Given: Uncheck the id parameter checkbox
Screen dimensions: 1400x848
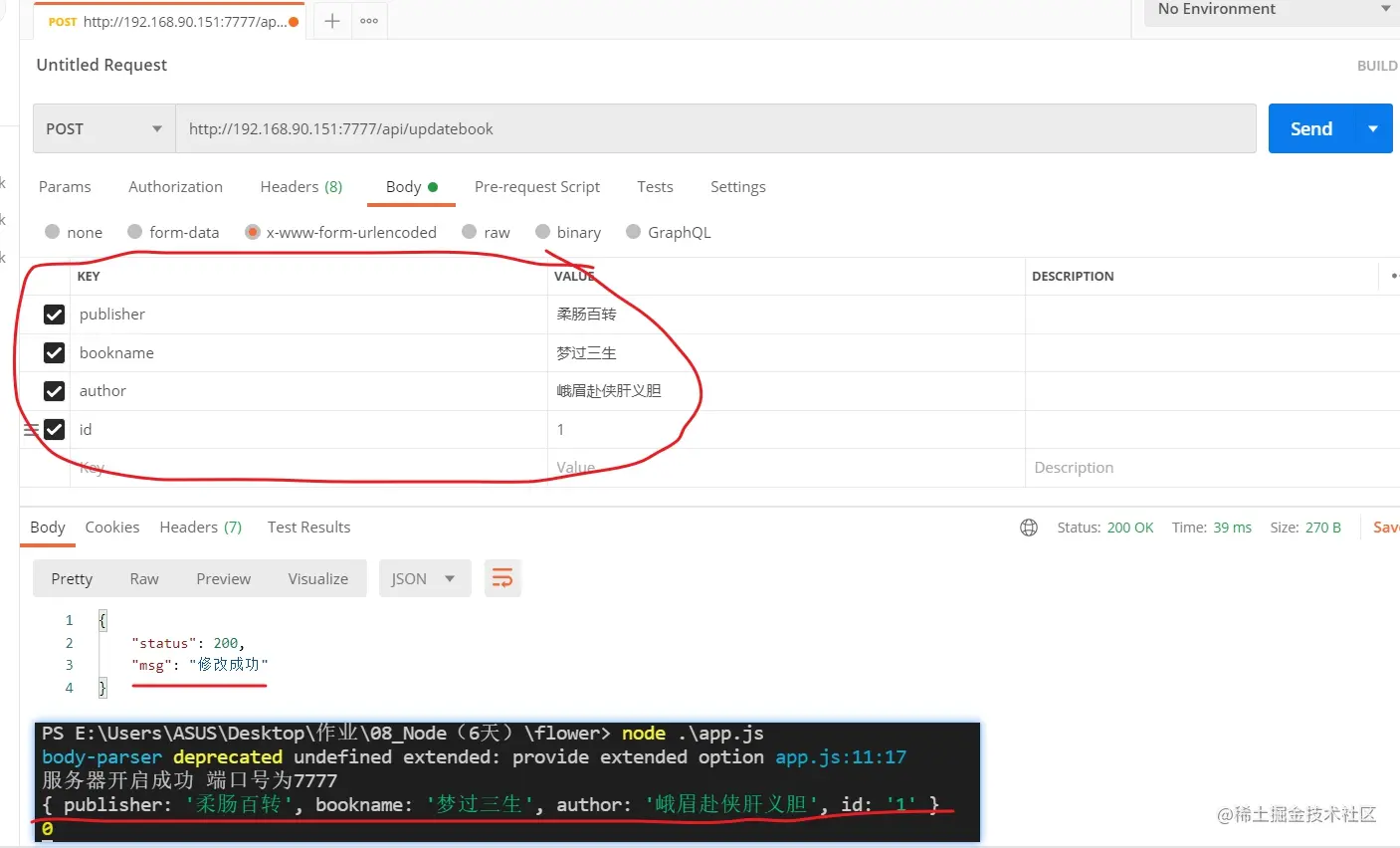Looking at the screenshot, I should (54, 430).
